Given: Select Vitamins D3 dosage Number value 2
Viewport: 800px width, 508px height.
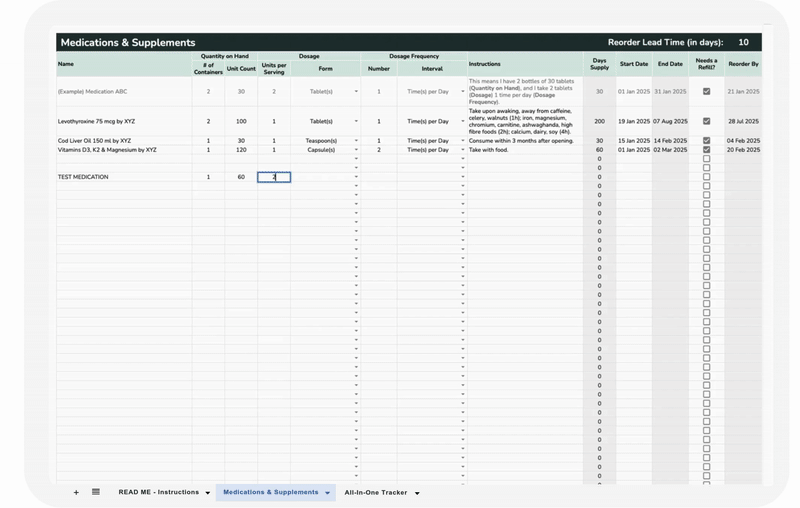Looking at the screenshot, I should tap(379, 150).
